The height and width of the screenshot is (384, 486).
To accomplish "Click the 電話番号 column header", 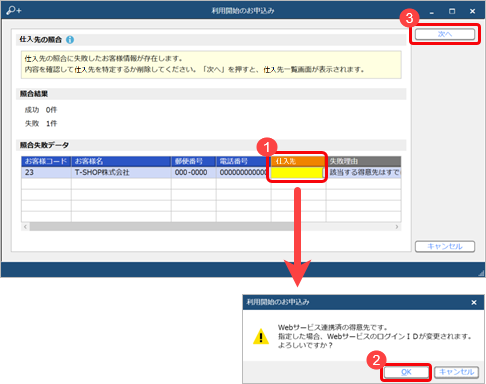I will click(x=243, y=161).
